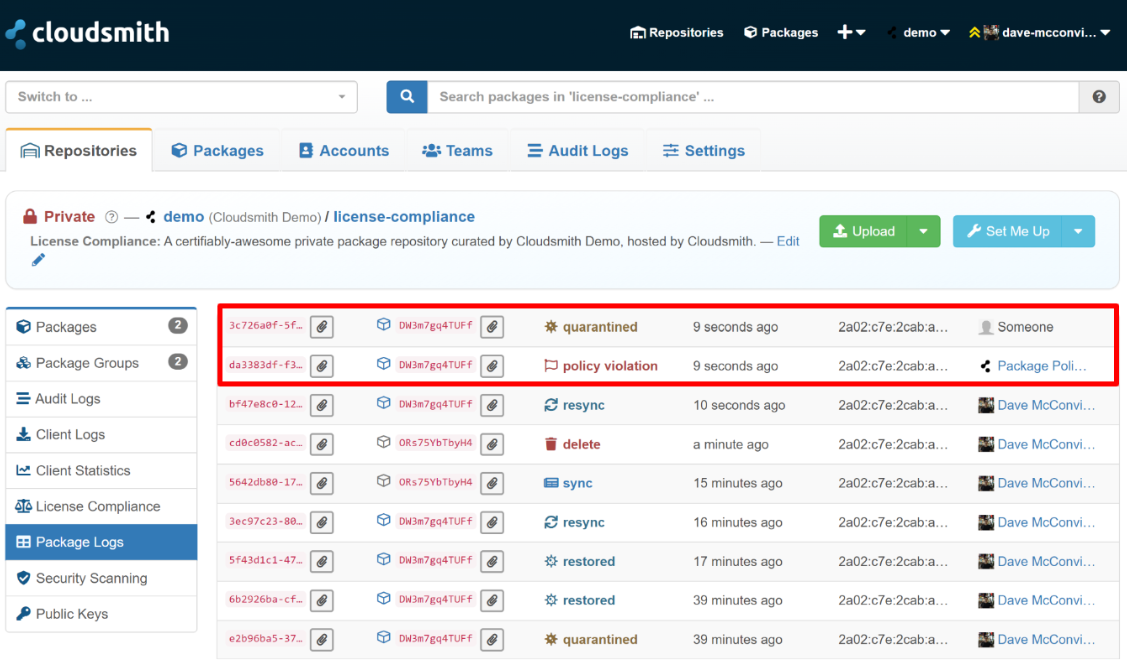Switch to the Packages tab
Image resolution: width=1127 pixels, height=661 pixels.
[217, 151]
